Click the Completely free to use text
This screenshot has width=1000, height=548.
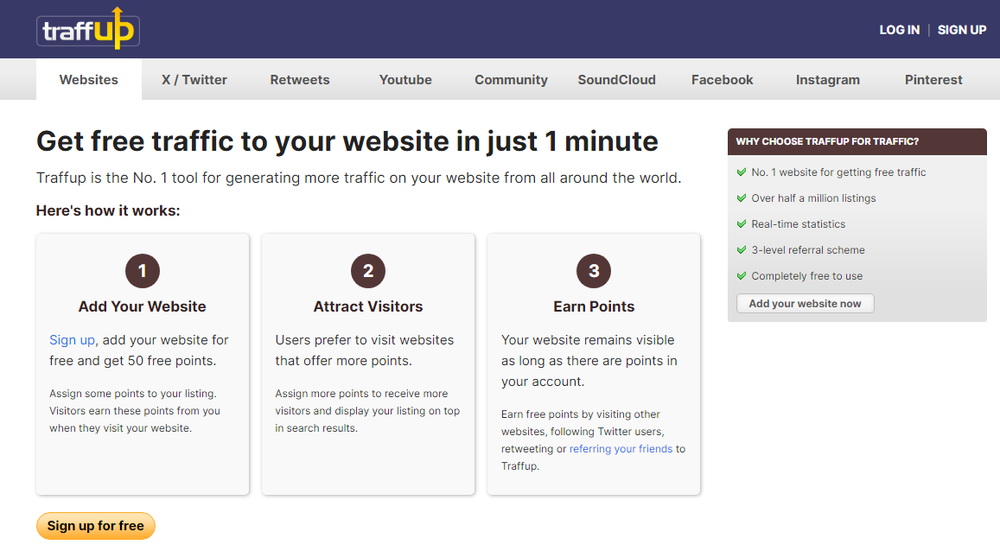[x=807, y=276]
